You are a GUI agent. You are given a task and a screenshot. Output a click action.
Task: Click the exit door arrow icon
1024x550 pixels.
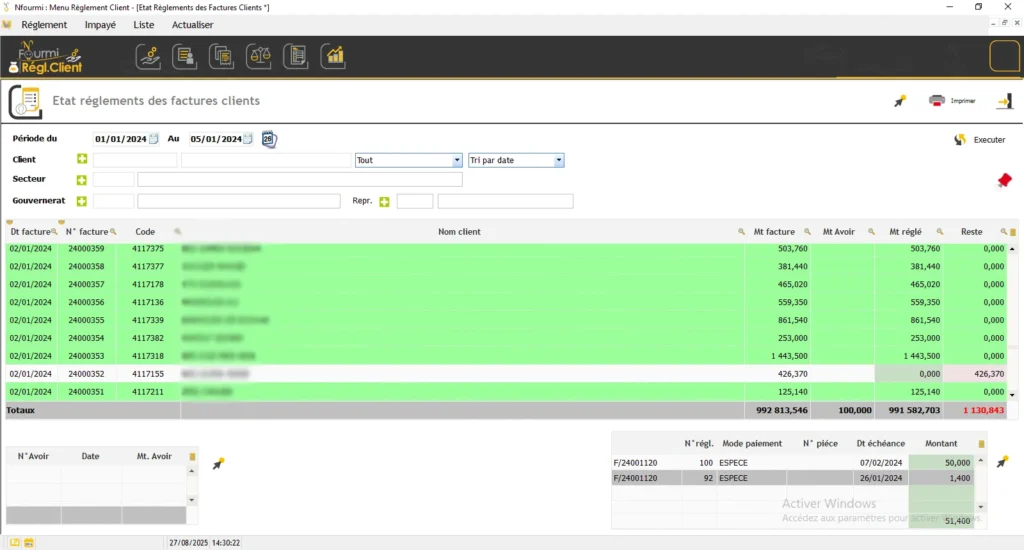[x=1005, y=101]
